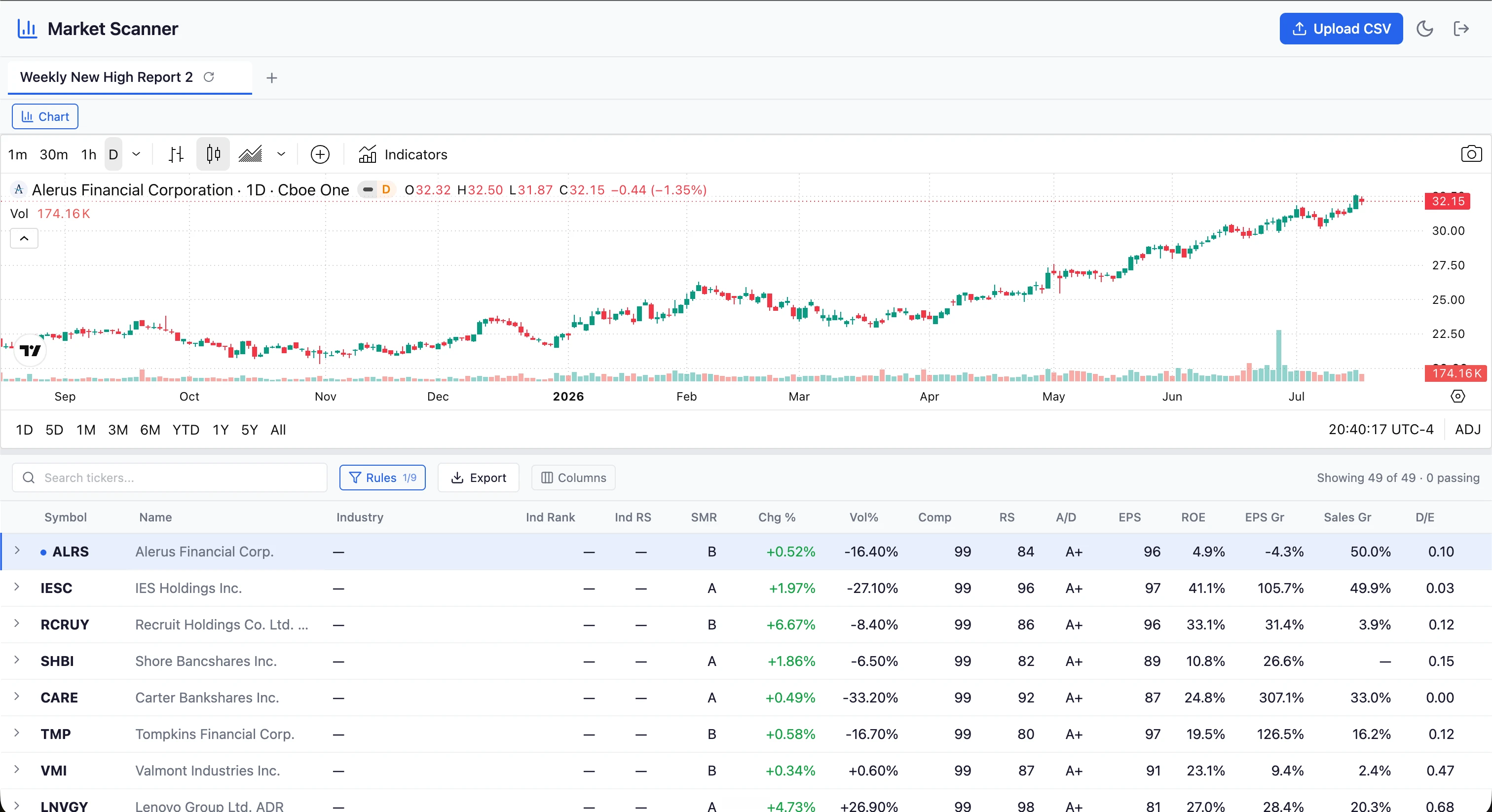This screenshot has width=1492, height=812.
Task: Toggle dark mode with the moon icon
Action: tap(1424, 29)
